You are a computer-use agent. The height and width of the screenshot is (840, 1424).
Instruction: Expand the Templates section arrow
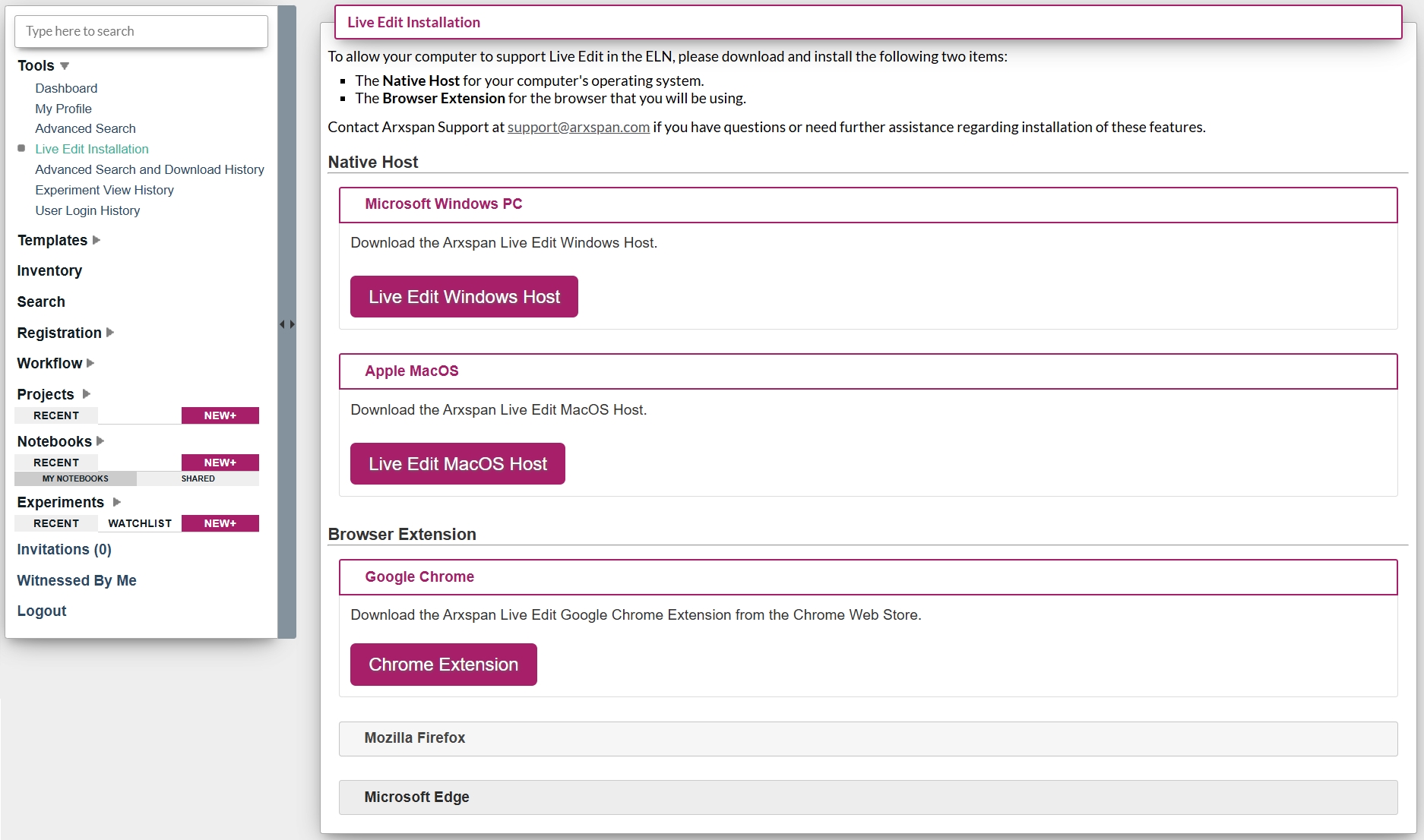pos(97,240)
